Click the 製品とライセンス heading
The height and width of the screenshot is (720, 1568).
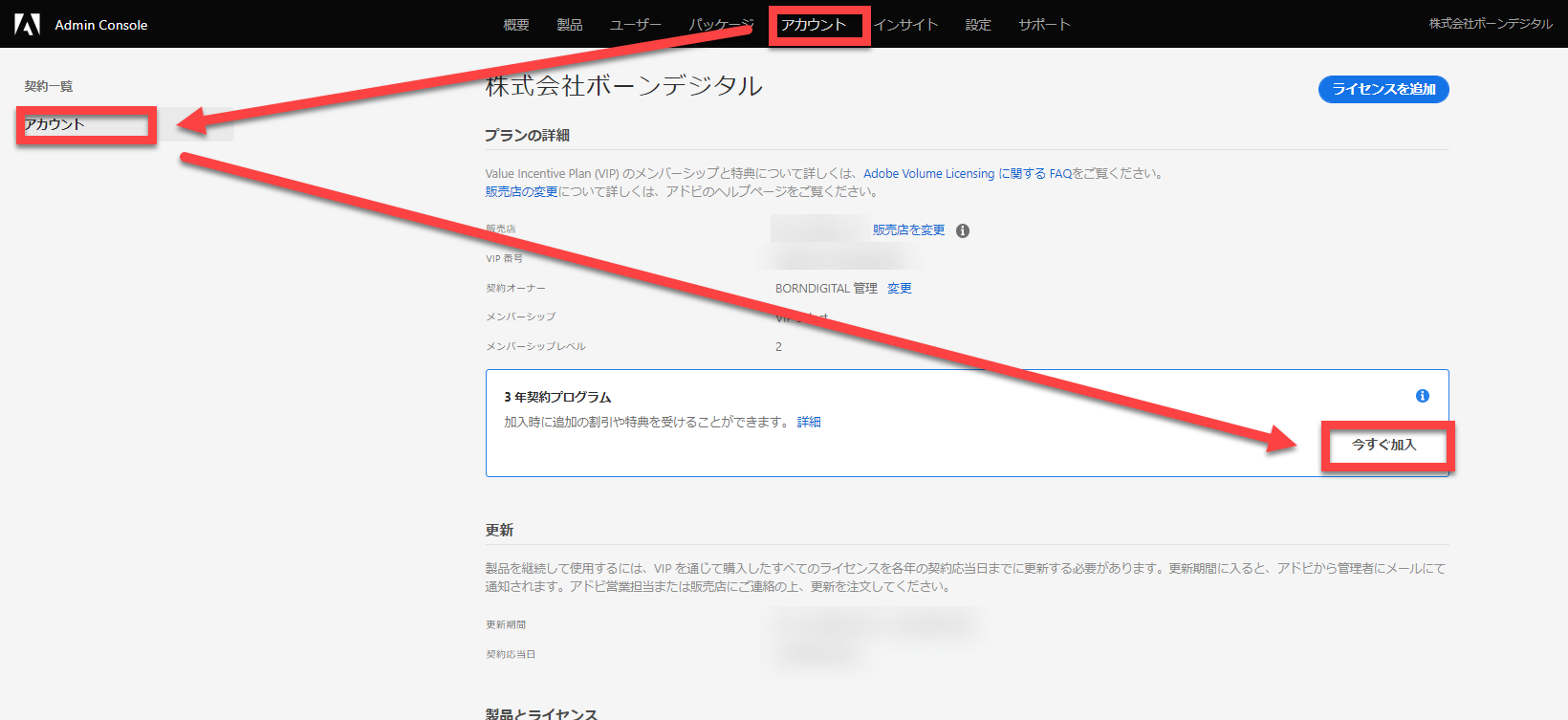(541, 713)
